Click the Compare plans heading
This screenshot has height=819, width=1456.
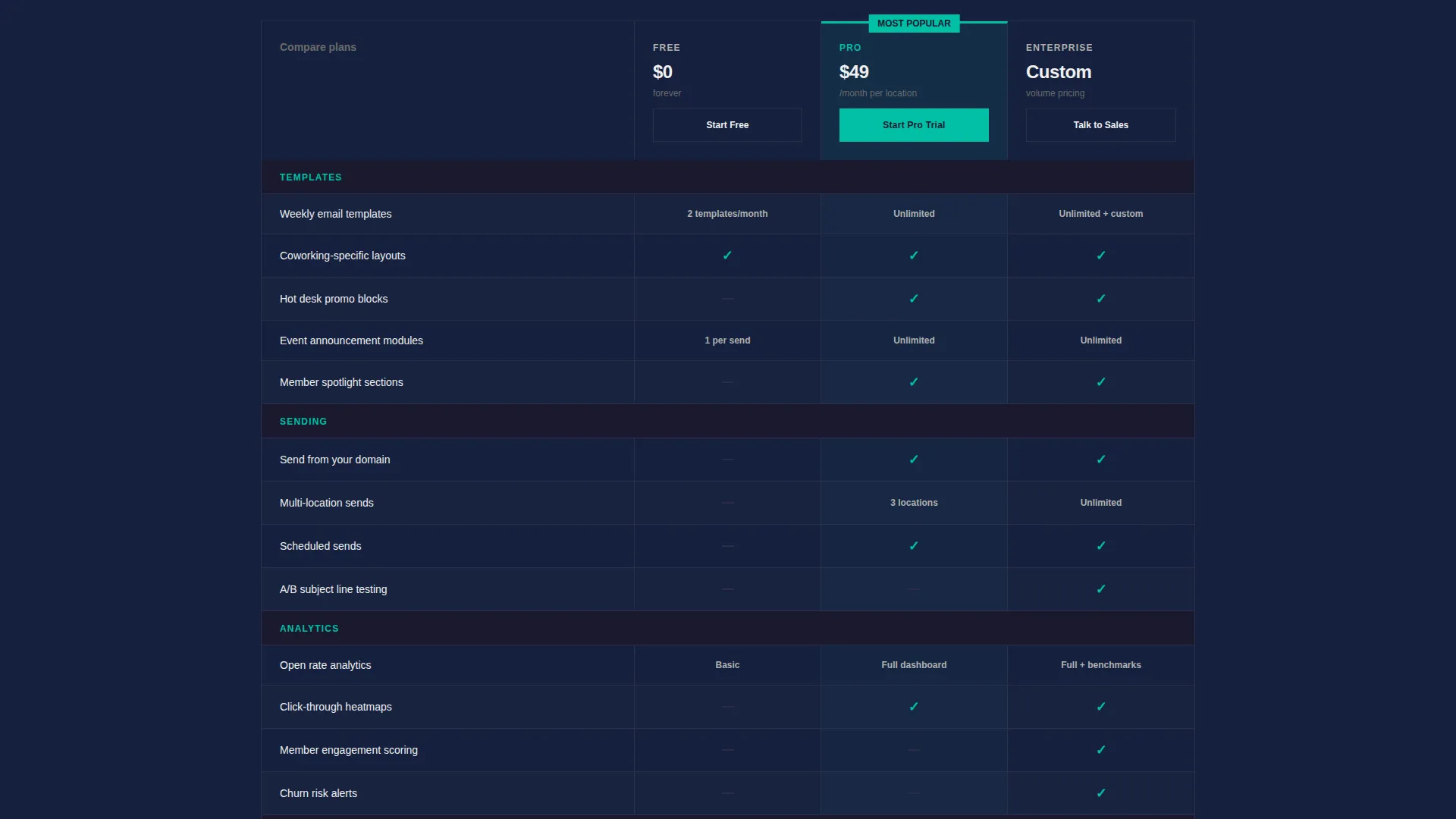[318, 47]
